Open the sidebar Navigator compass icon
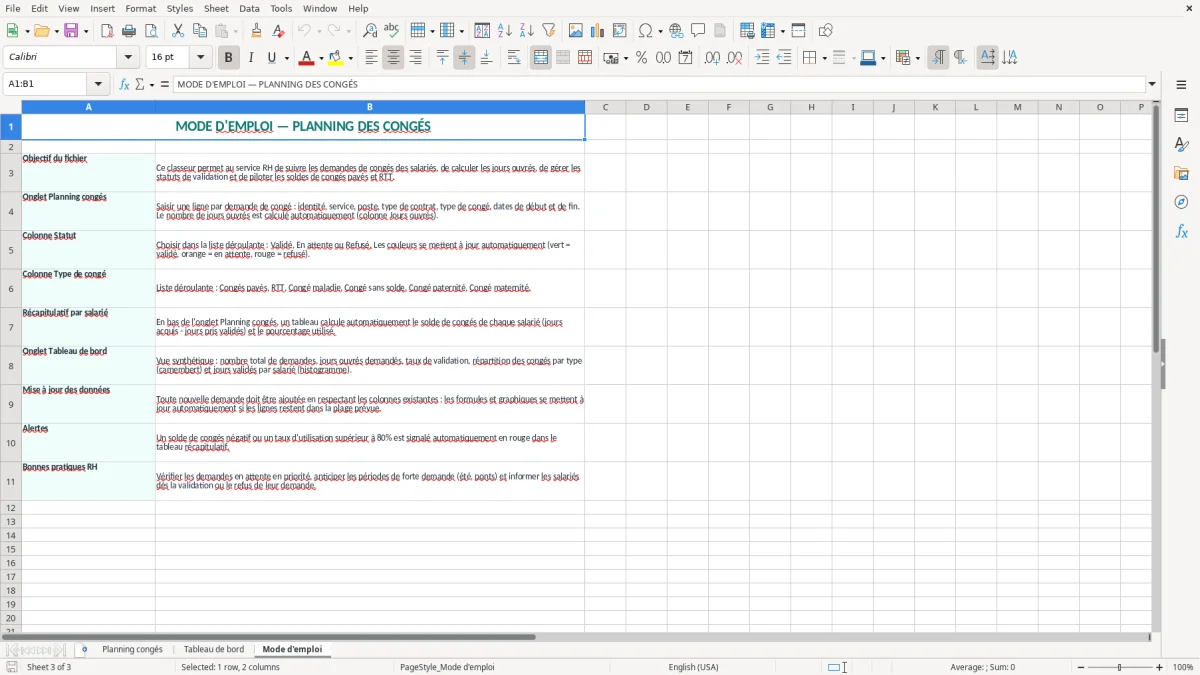 point(1181,202)
